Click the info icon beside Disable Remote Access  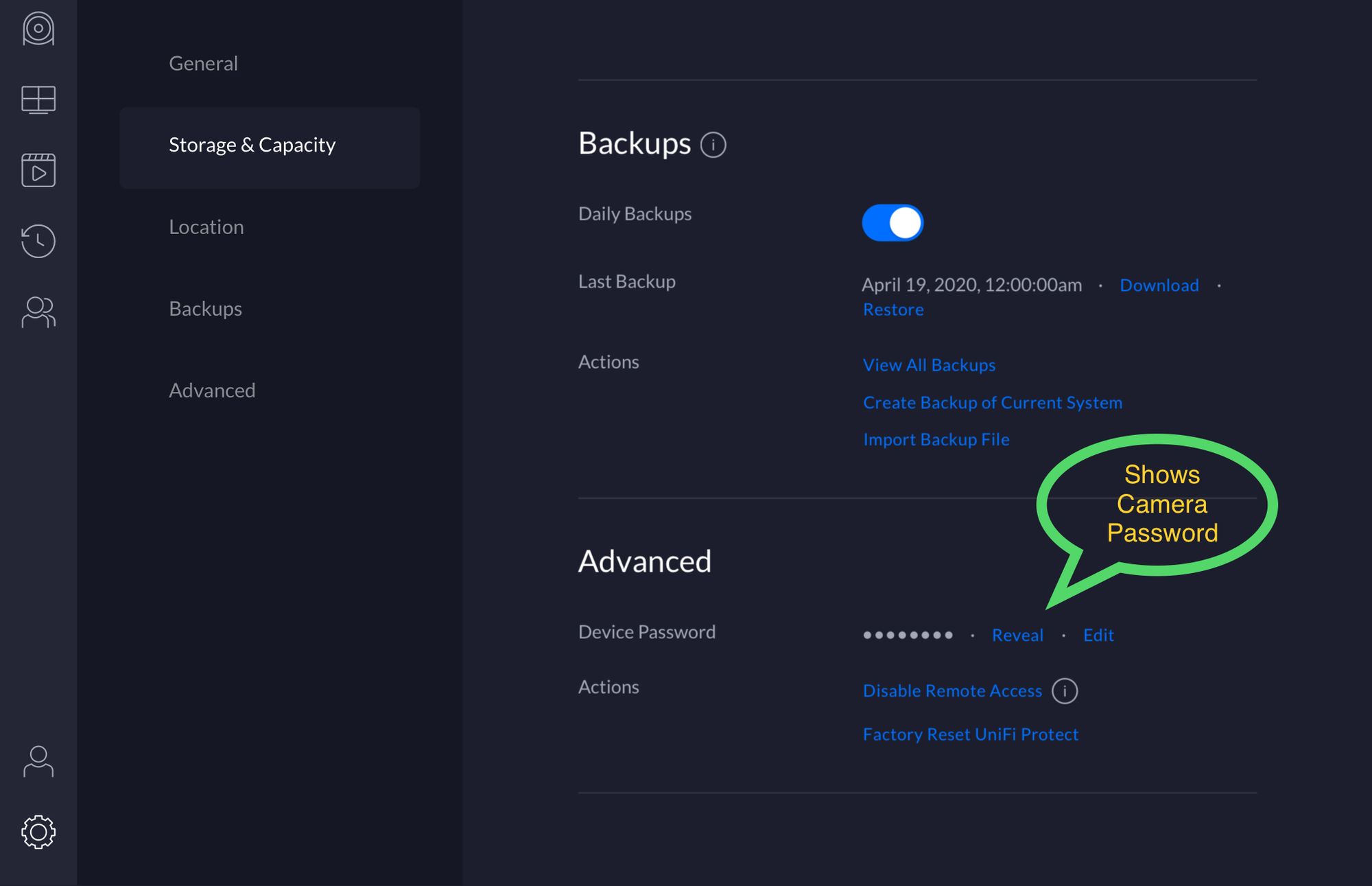coord(1063,690)
